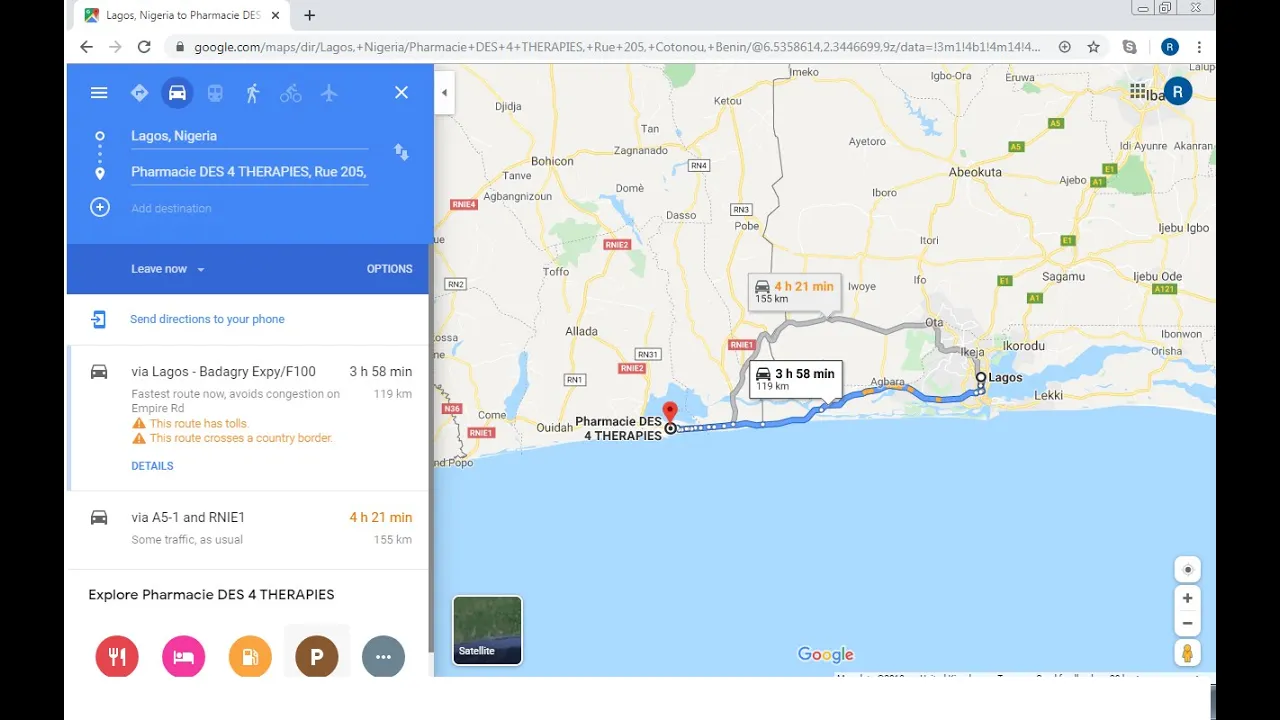Open a new browser tab
Viewport: 1280px width, 720px height.
309,15
